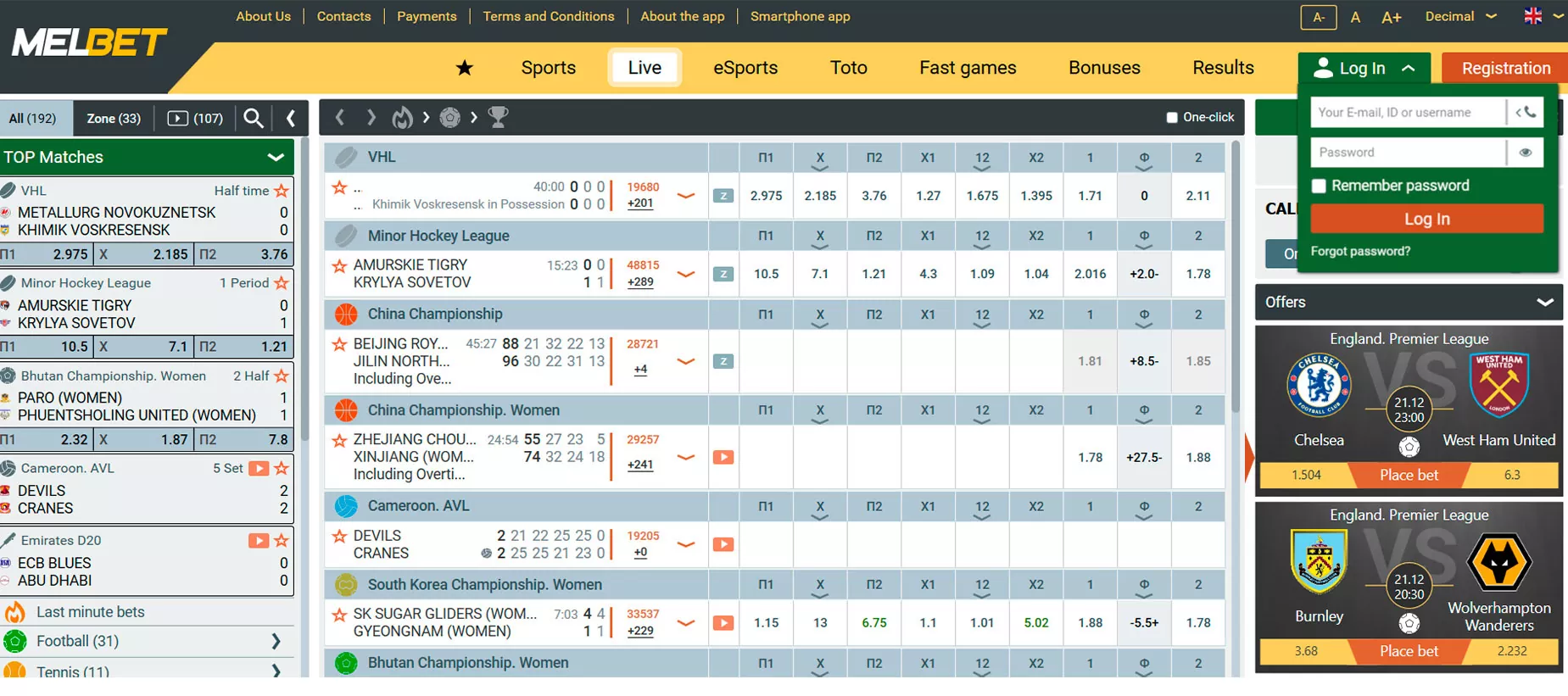Open video for Emirates D20 match
This screenshot has height=696, width=1568.
click(x=259, y=541)
